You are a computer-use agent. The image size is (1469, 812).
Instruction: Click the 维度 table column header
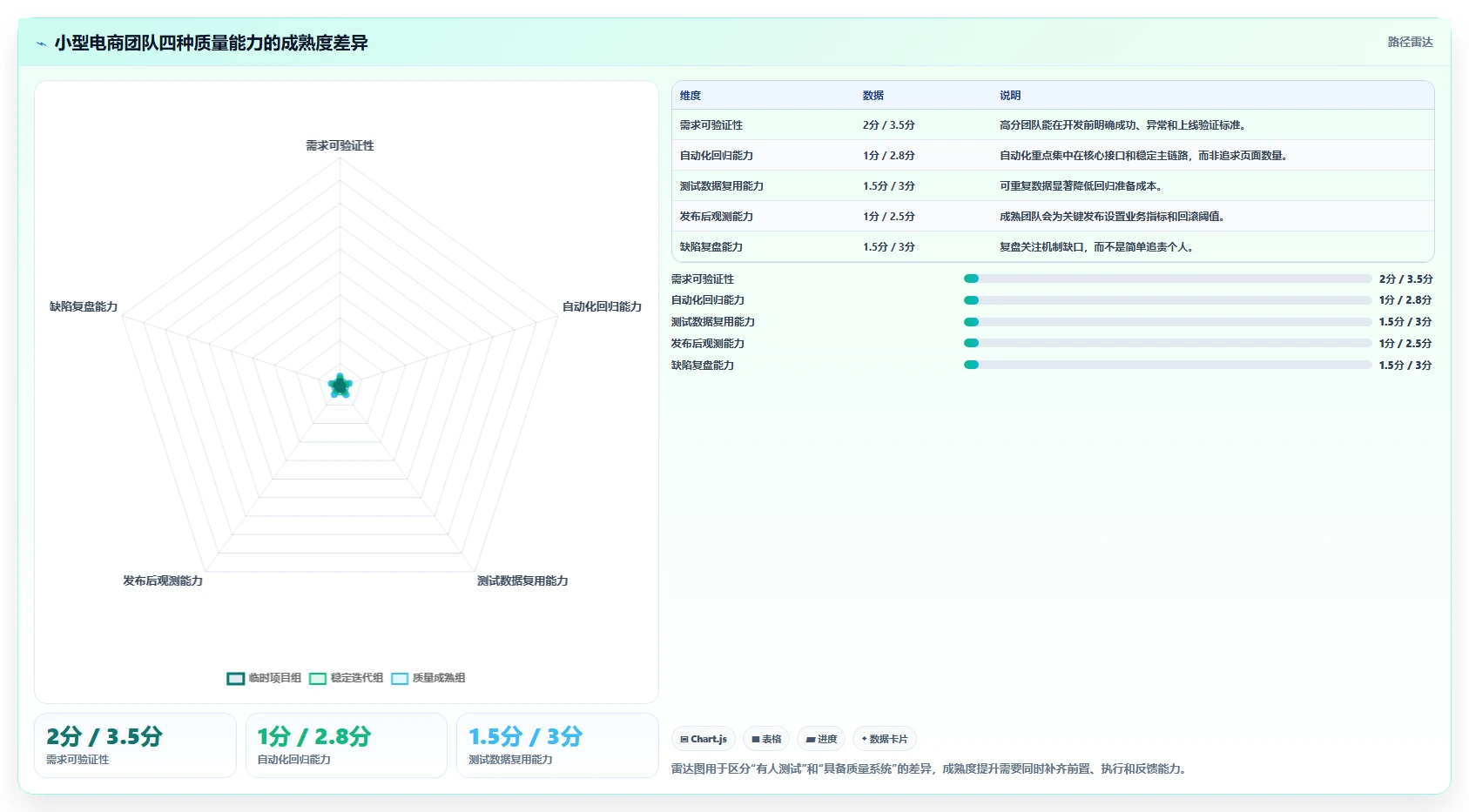[x=691, y=96]
